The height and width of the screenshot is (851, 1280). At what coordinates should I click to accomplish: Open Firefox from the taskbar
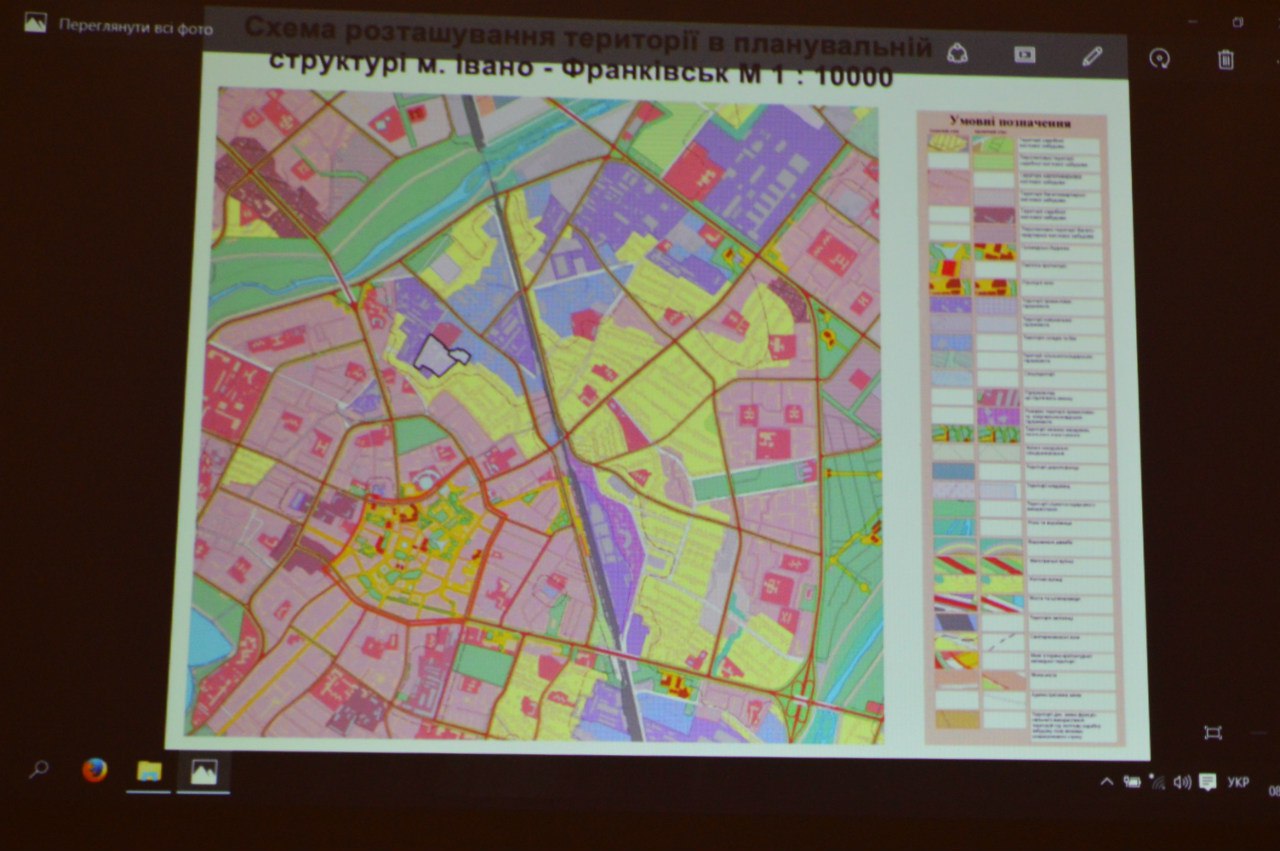(95, 770)
